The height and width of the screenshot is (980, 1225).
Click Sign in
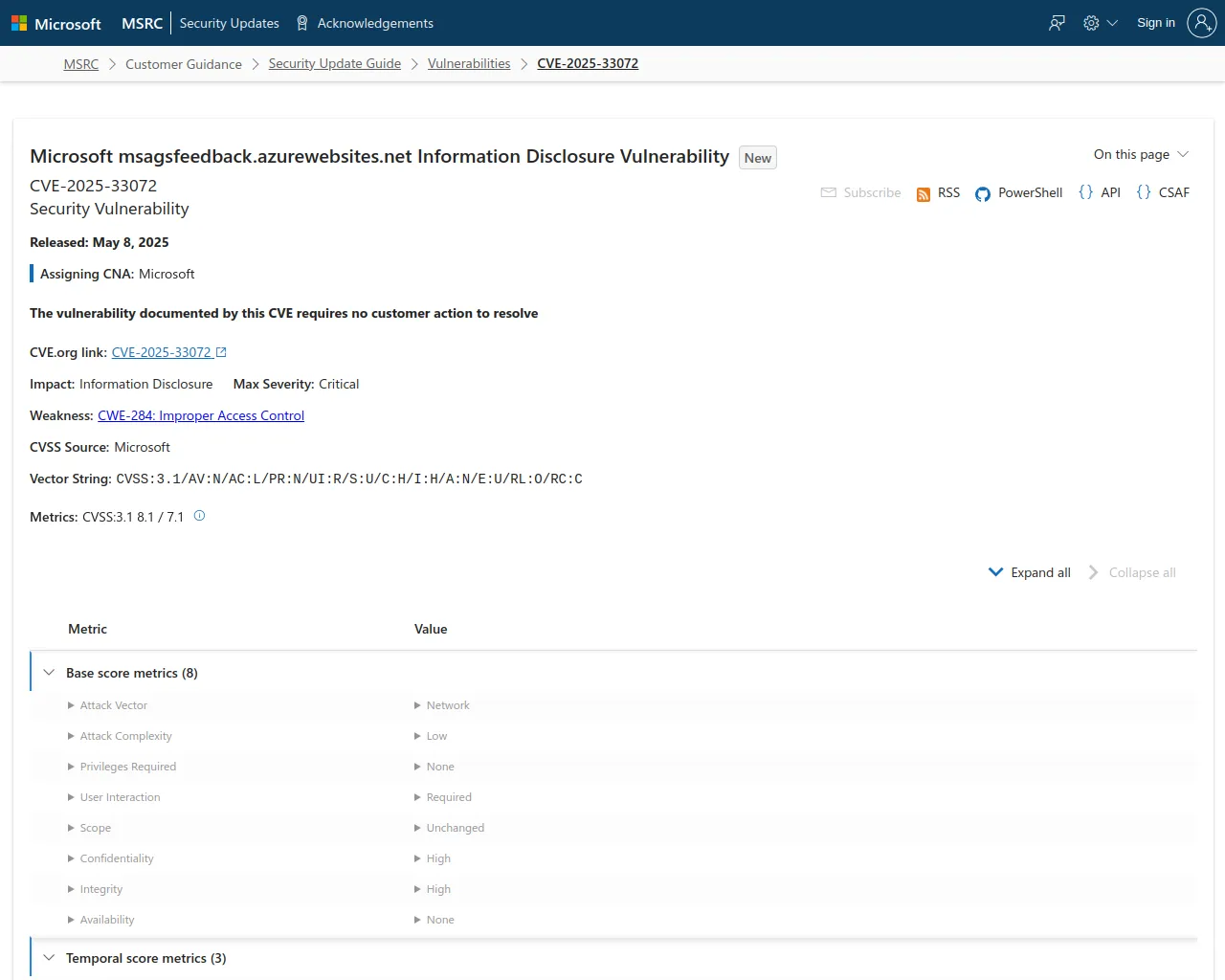point(1156,23)
